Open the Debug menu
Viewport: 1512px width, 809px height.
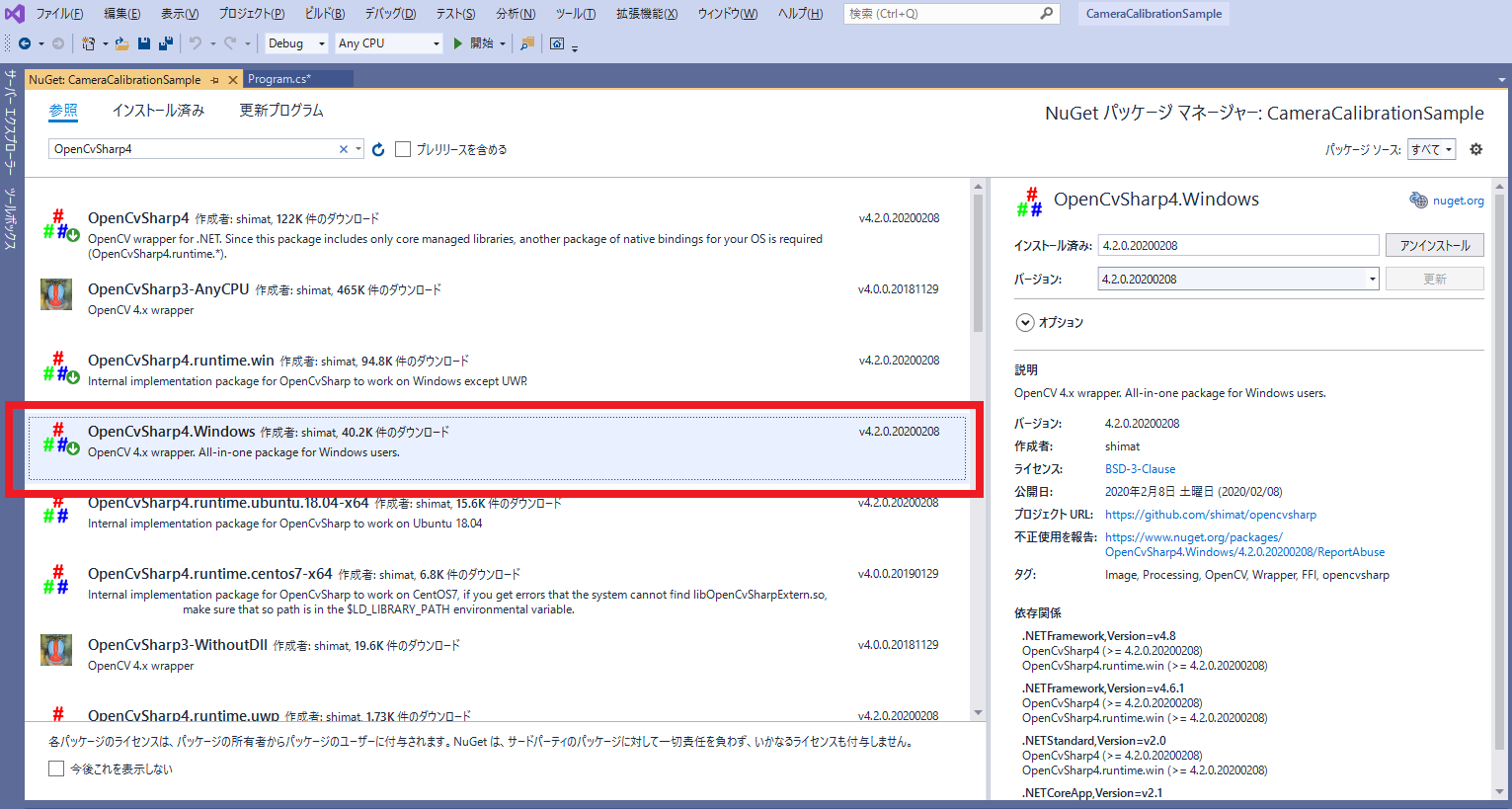click(x=390, y=14)
